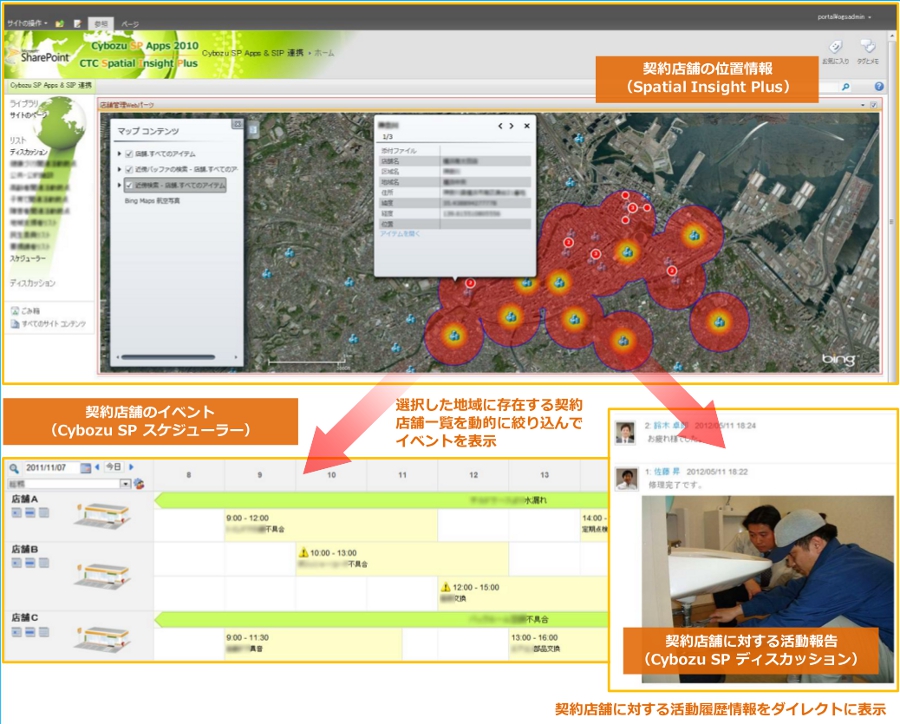
Task: Click the scheduler search magnifier icon
Action: coord(14,469)
